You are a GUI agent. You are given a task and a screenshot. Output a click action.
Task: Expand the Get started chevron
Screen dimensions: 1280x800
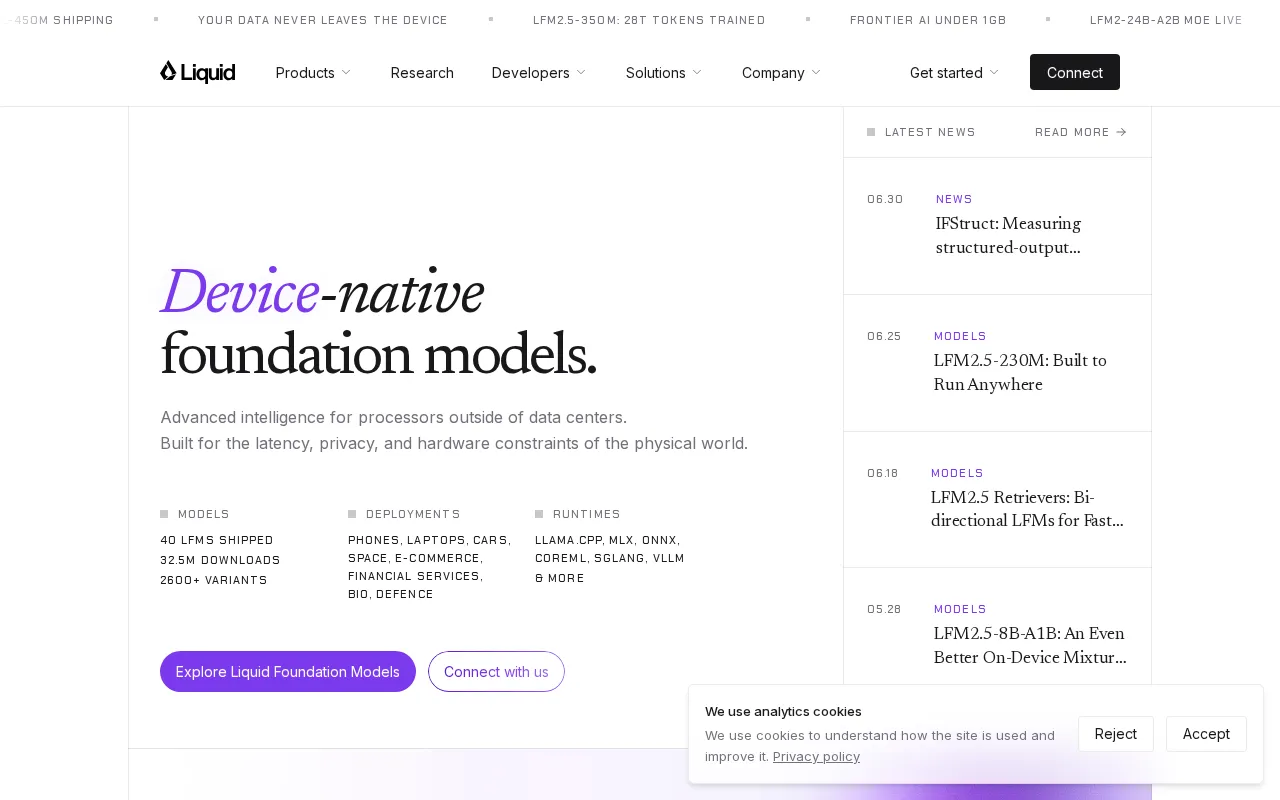click(x=994, y=73)
